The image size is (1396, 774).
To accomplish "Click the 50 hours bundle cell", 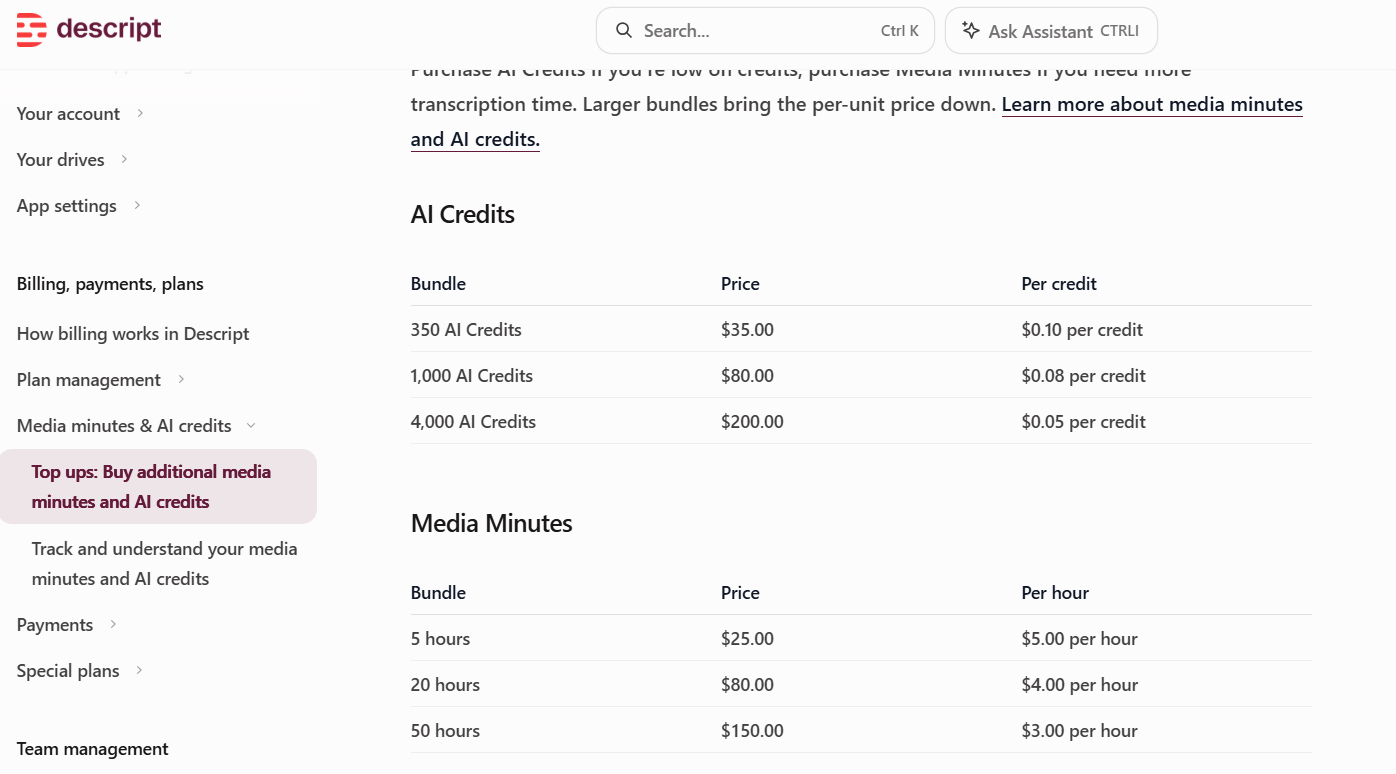I will point(445,731).
